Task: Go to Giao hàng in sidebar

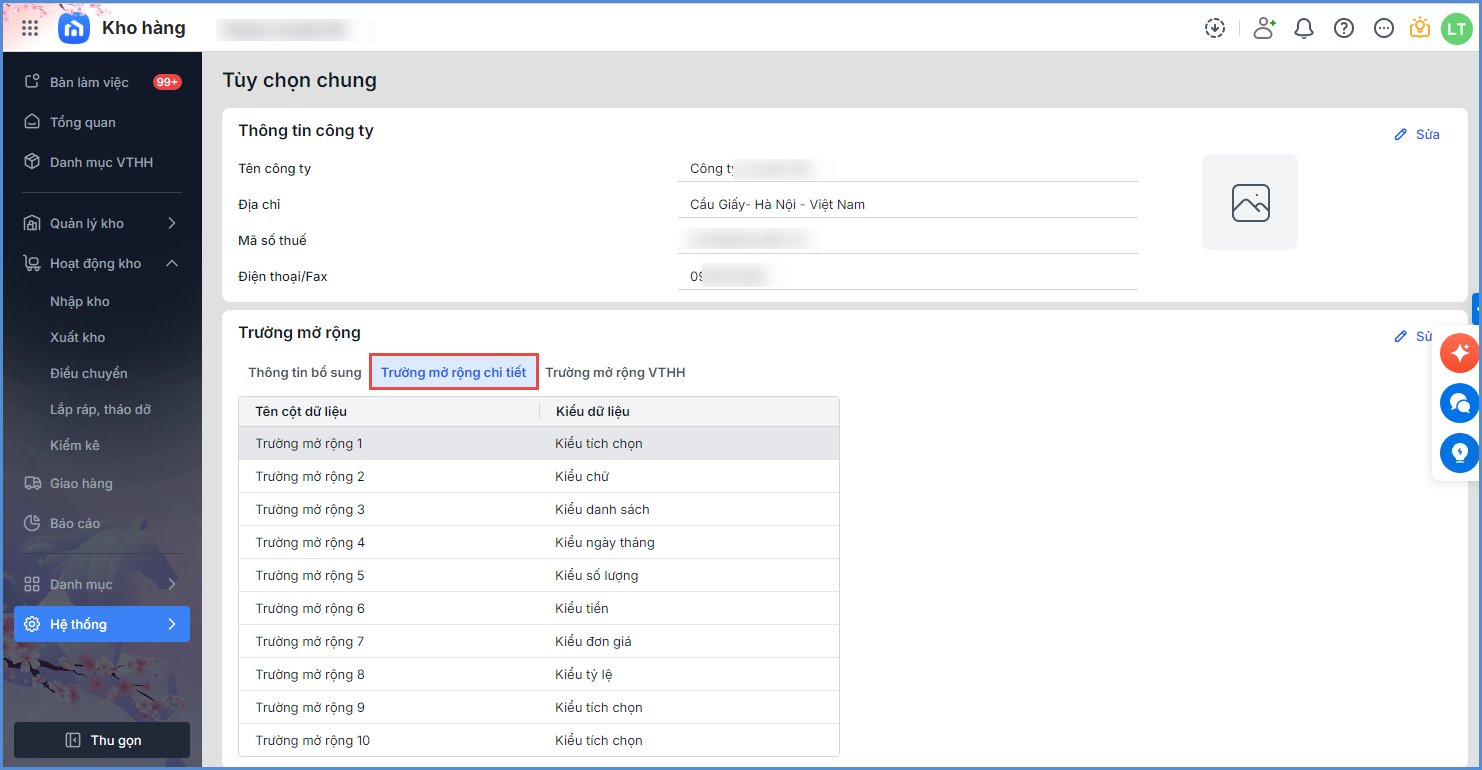Action: tap(102, 483)
